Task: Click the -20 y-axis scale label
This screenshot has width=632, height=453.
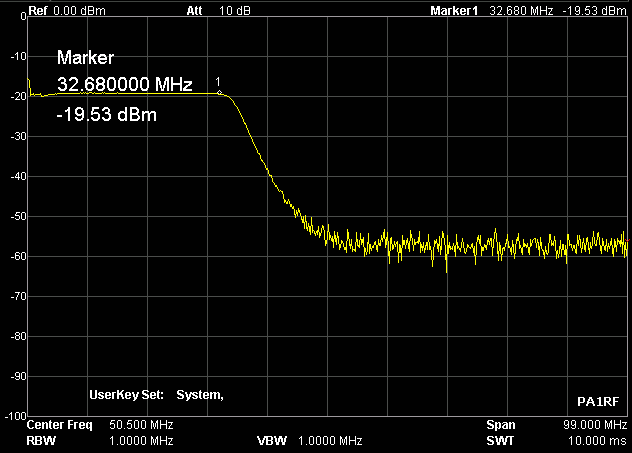Action: point(15,97)
